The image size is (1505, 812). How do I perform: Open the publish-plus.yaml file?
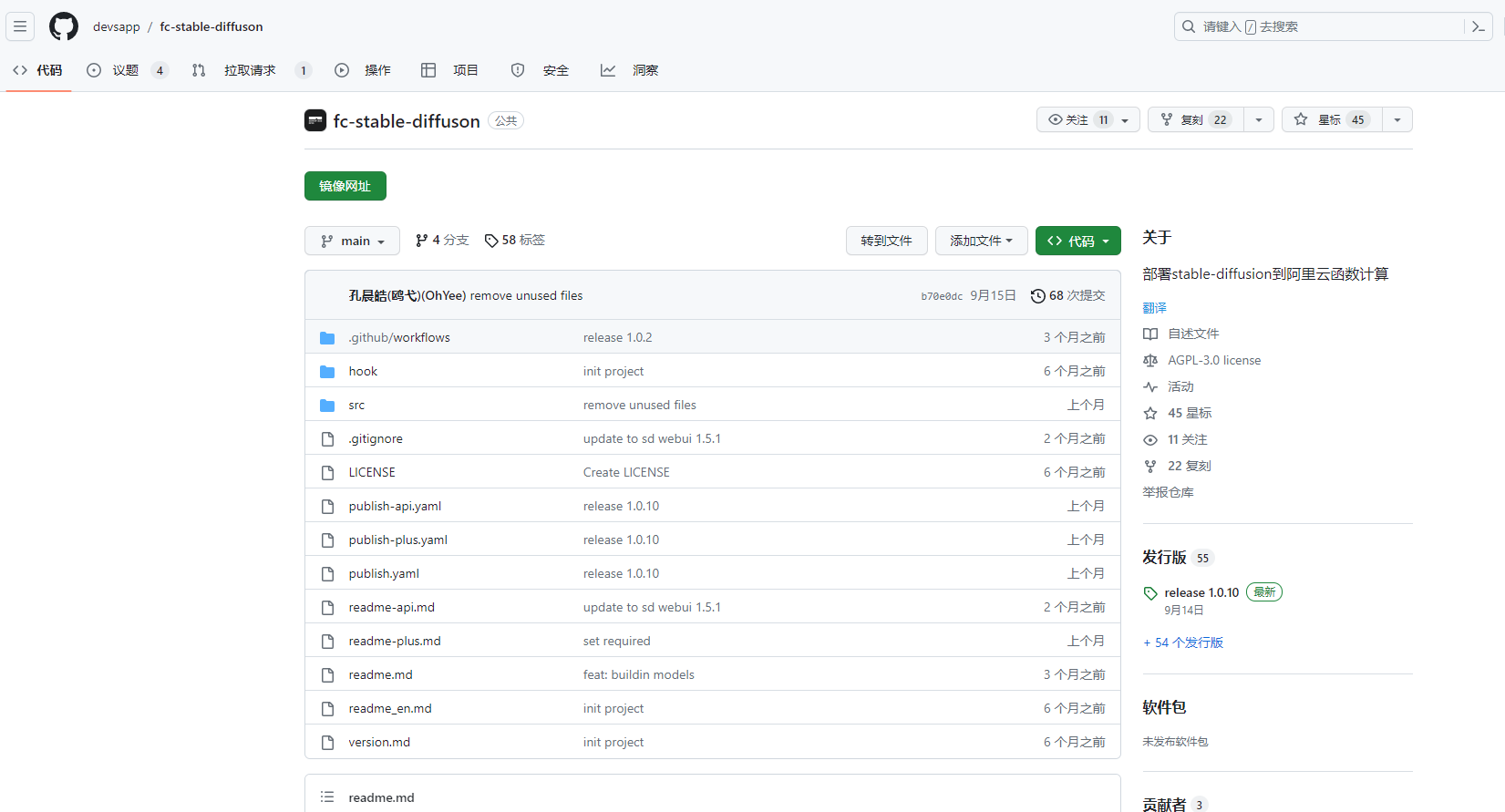click(x=398, y=540)
